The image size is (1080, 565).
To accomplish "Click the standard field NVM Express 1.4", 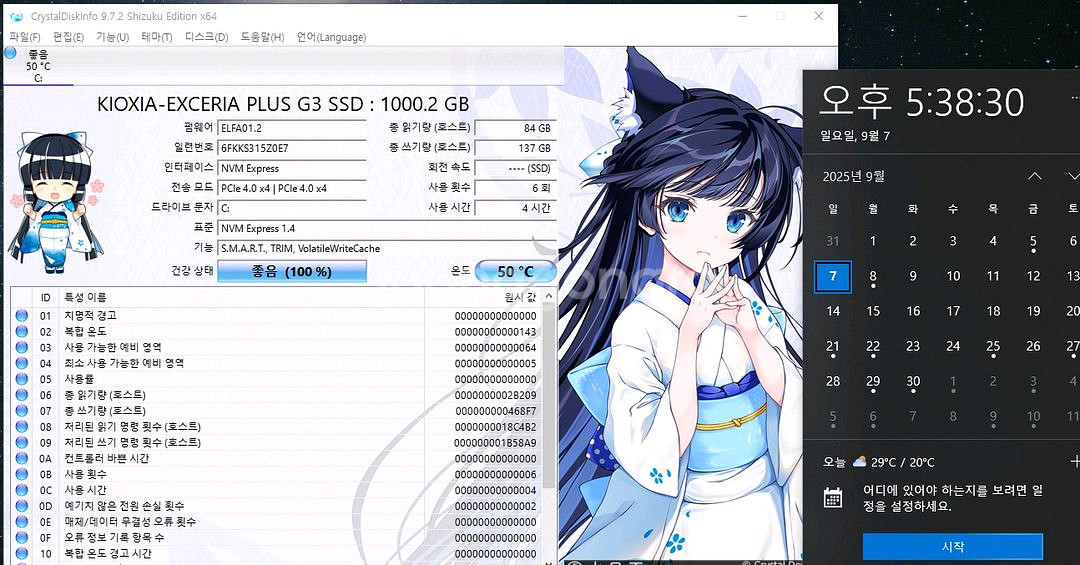I will coord(387,228).
